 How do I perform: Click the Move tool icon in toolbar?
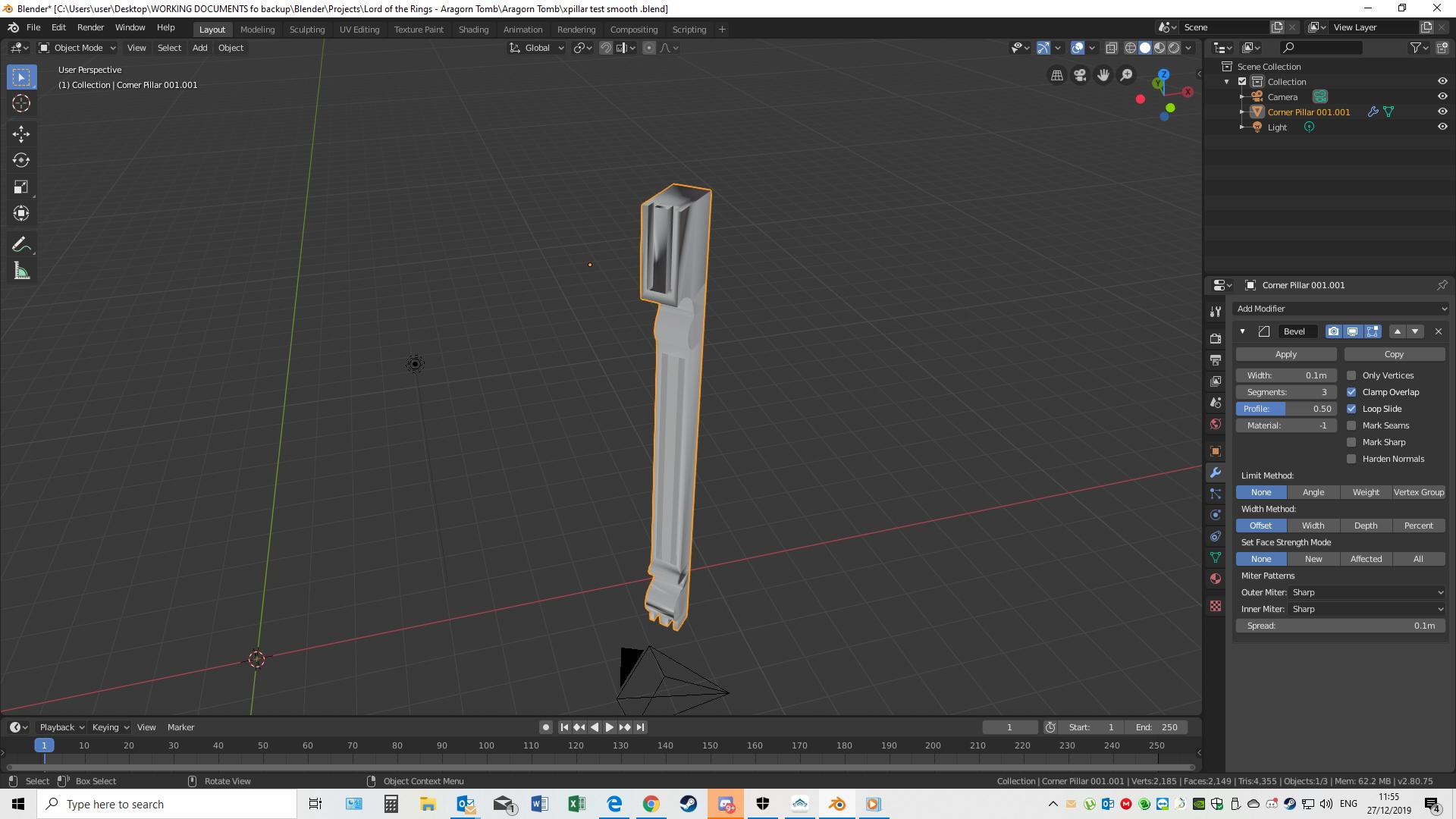click(22, 131)
